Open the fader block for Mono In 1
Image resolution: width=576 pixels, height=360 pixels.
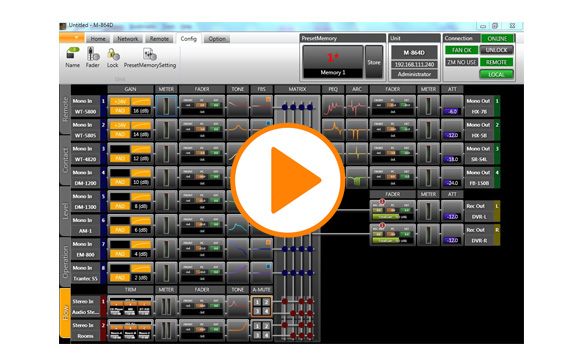pos(202,106)
